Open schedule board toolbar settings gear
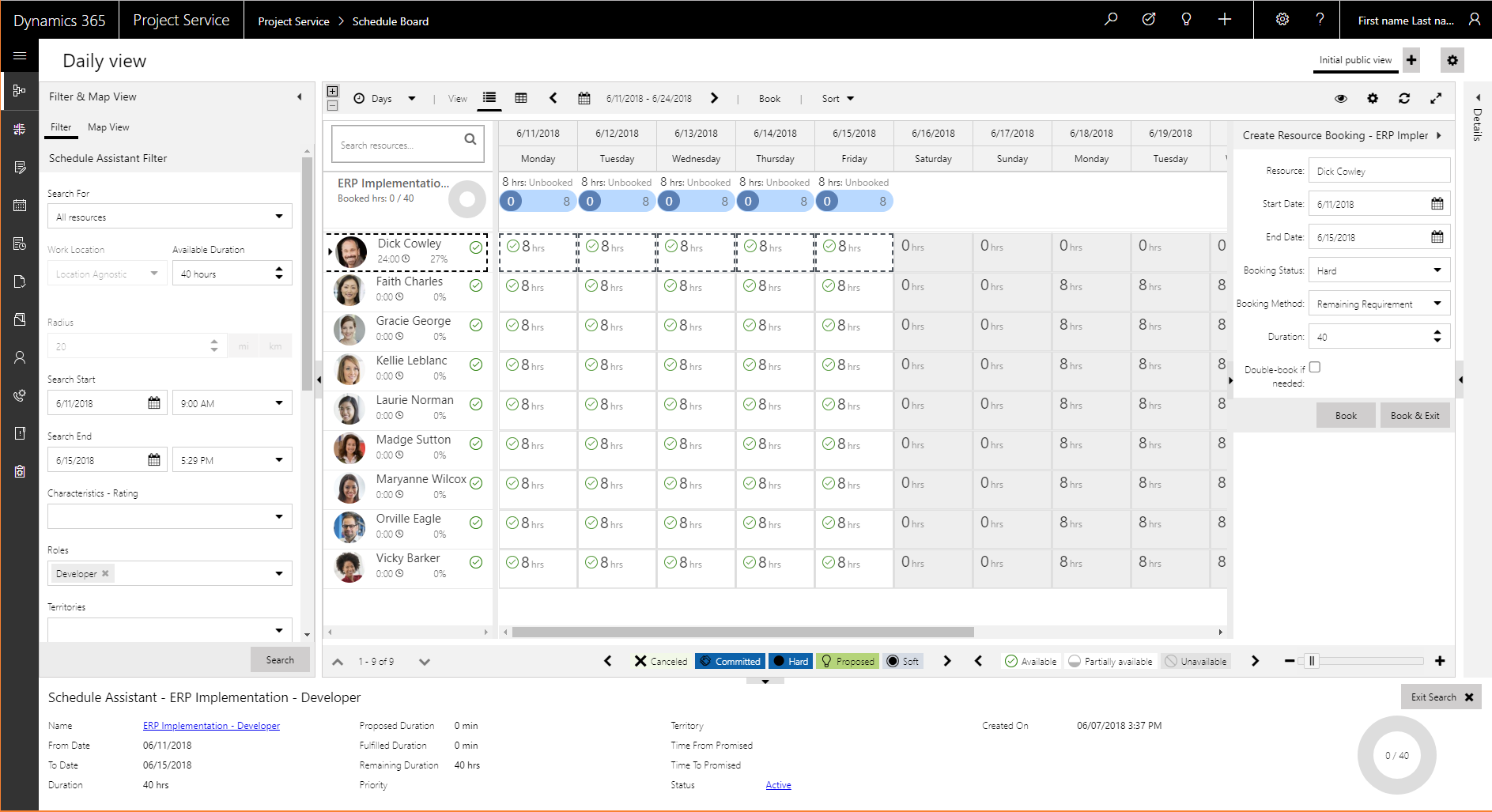Viewport: 1492px width, 812px height. click(x=1373, y=98)
